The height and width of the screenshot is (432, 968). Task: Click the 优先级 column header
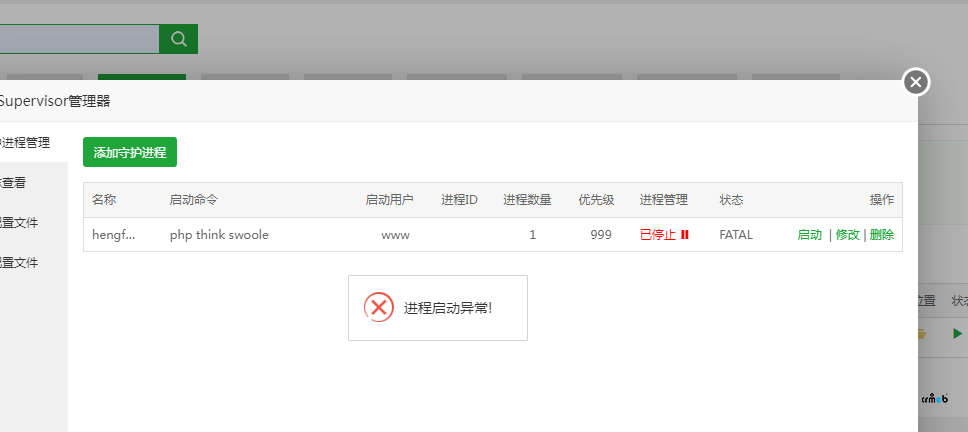pos(596,200)
